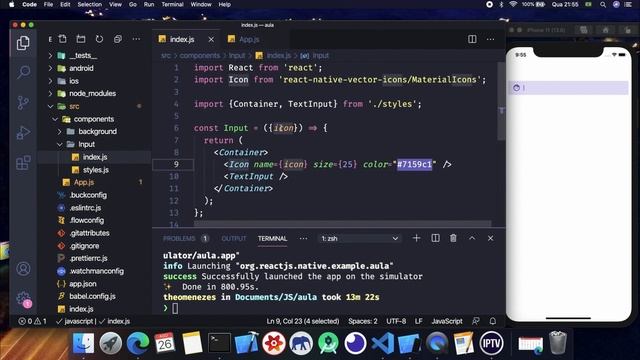This screenshot has width=640, height=360.
Task: Select the TERMINAL panel tab
Action: click(x=272, y=238)
